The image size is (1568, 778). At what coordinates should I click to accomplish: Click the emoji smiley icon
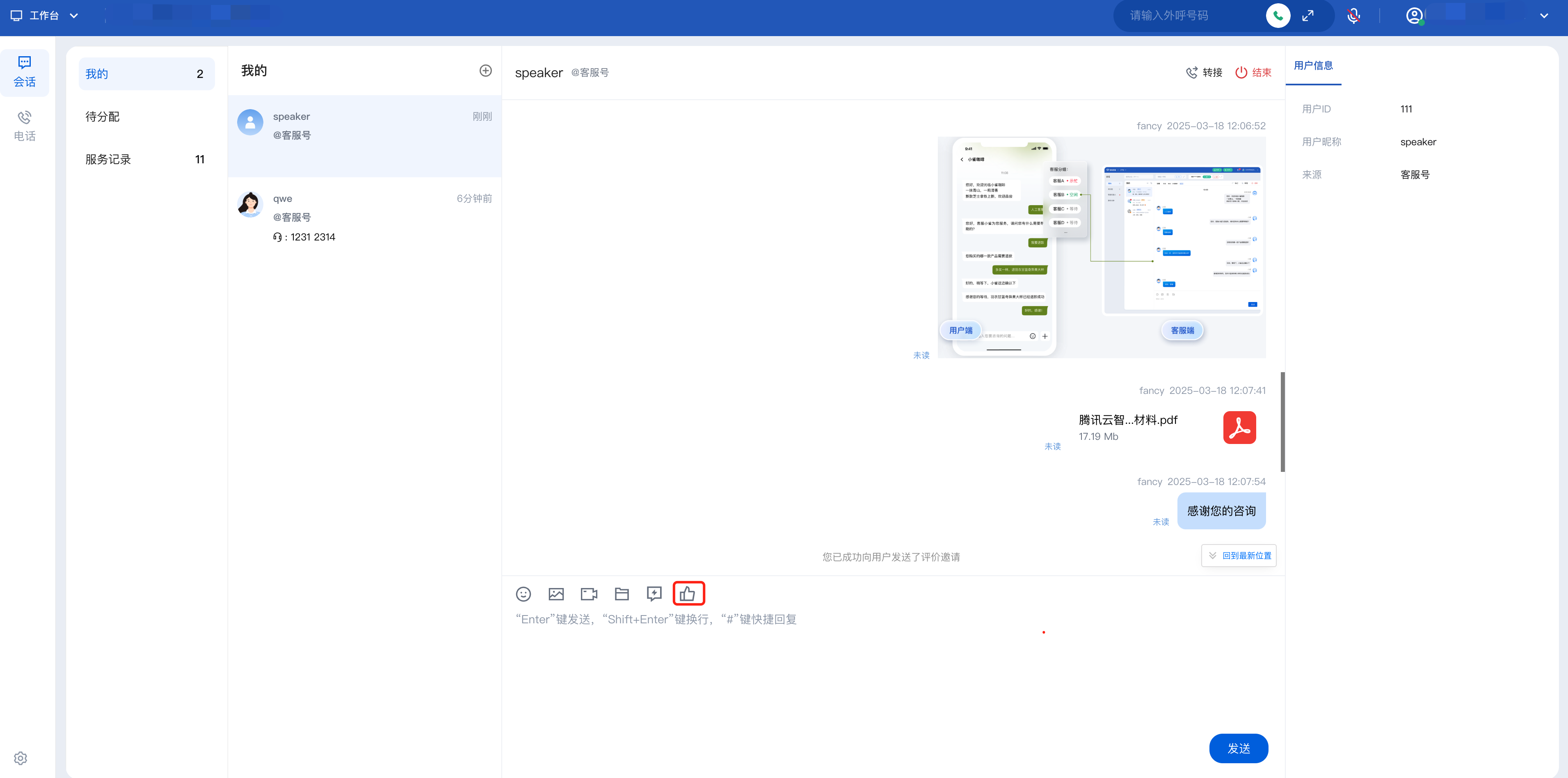523,593
